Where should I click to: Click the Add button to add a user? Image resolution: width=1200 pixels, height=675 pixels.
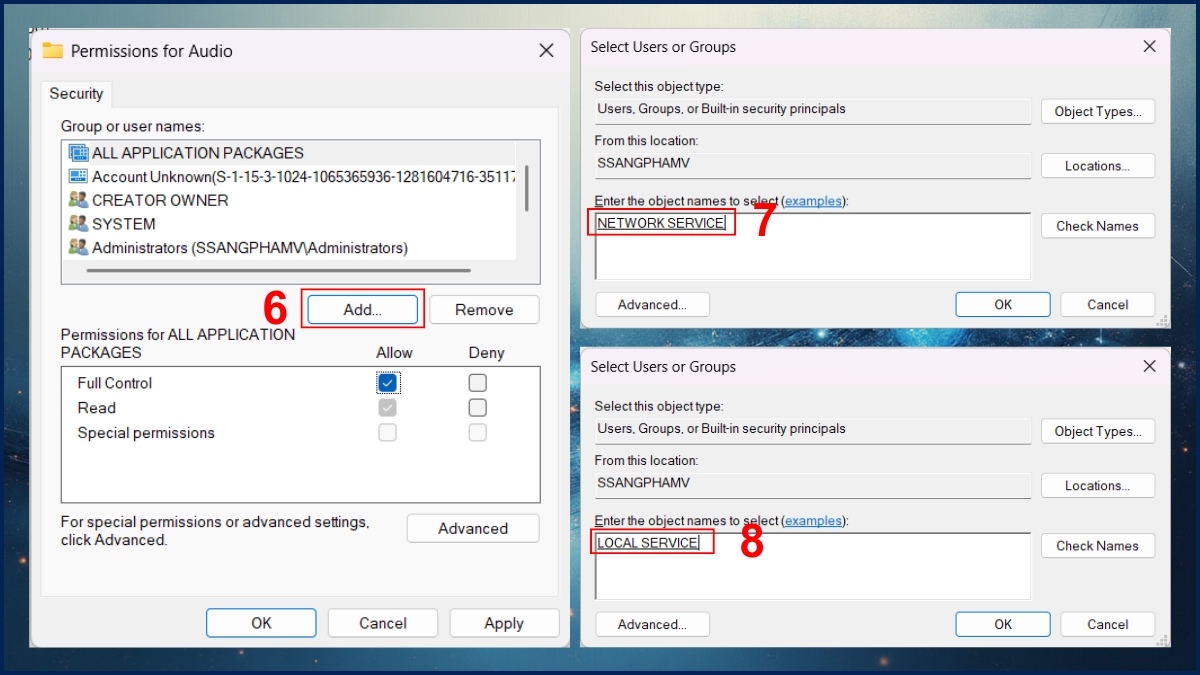click(x=362, y=309)
